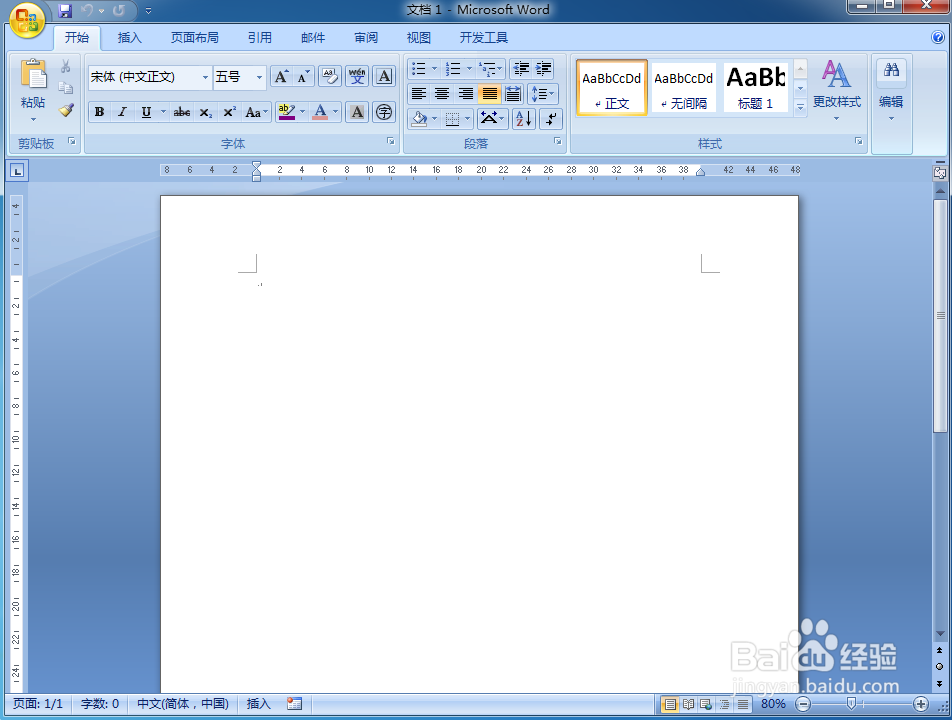Click 80% zoom level button

pos(773,704)
